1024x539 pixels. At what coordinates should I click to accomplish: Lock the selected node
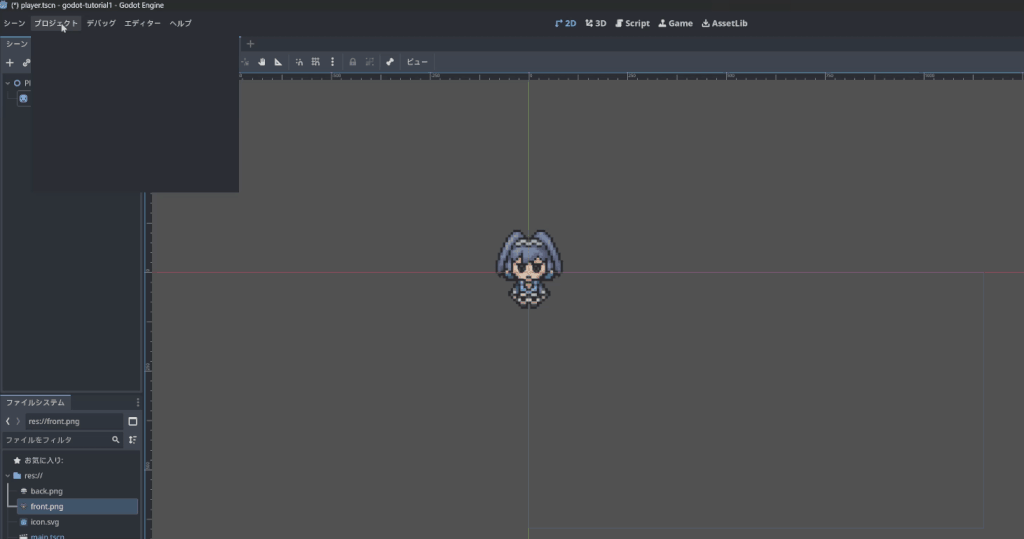click(353, 62)
